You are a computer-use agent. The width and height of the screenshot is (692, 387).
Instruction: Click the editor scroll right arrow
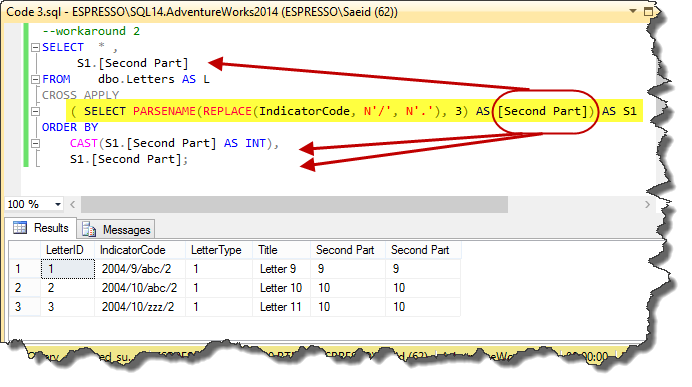tap(647, 204)
